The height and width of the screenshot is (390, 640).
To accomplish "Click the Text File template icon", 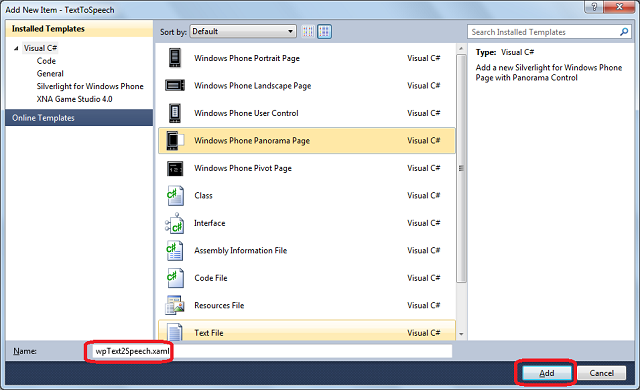I will [x=175, y=332].
